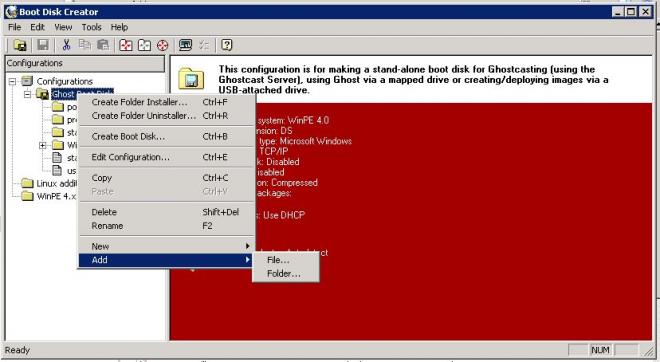Click the Linux additional folder icon in tree

(x=27, y=183)
